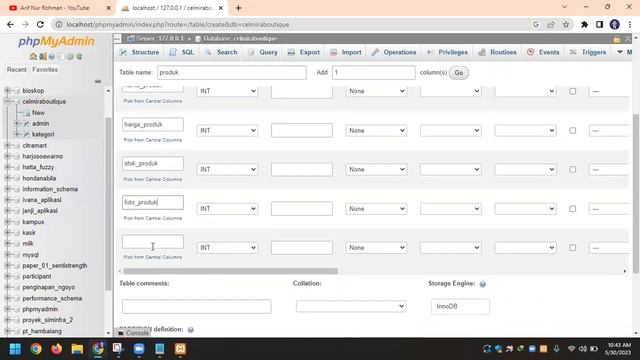Click the Go button to add columns
640x360 pixels.
coord(459,73)
